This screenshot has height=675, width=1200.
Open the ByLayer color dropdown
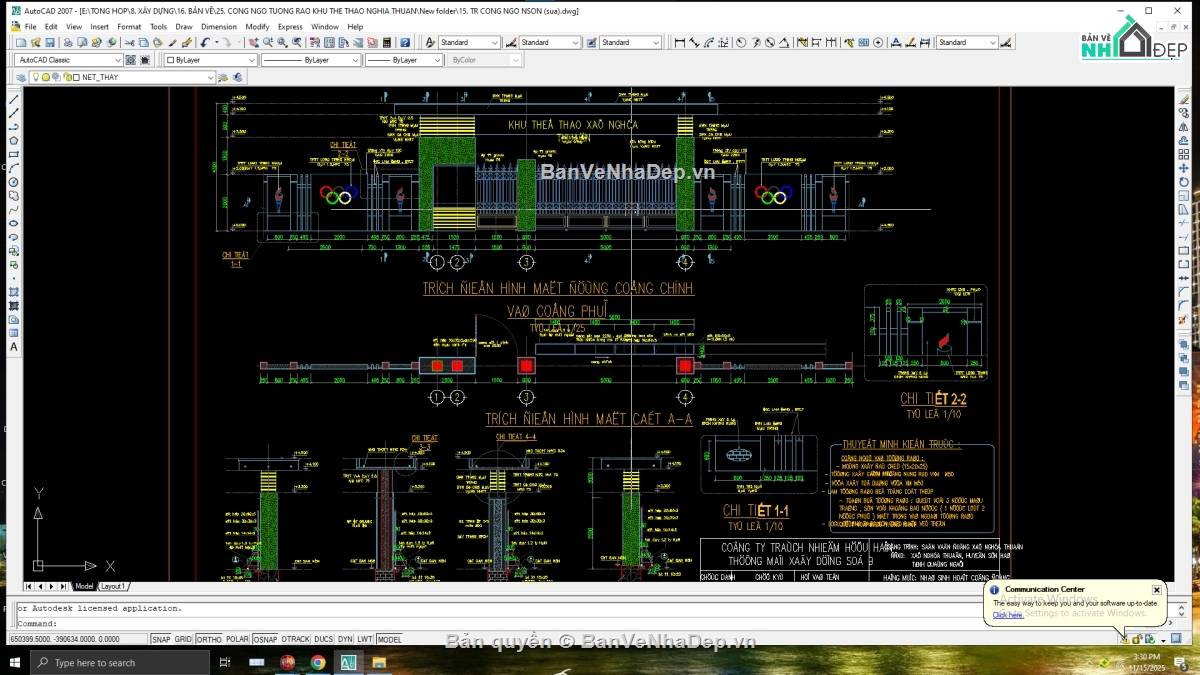click(x=210, y=60)
